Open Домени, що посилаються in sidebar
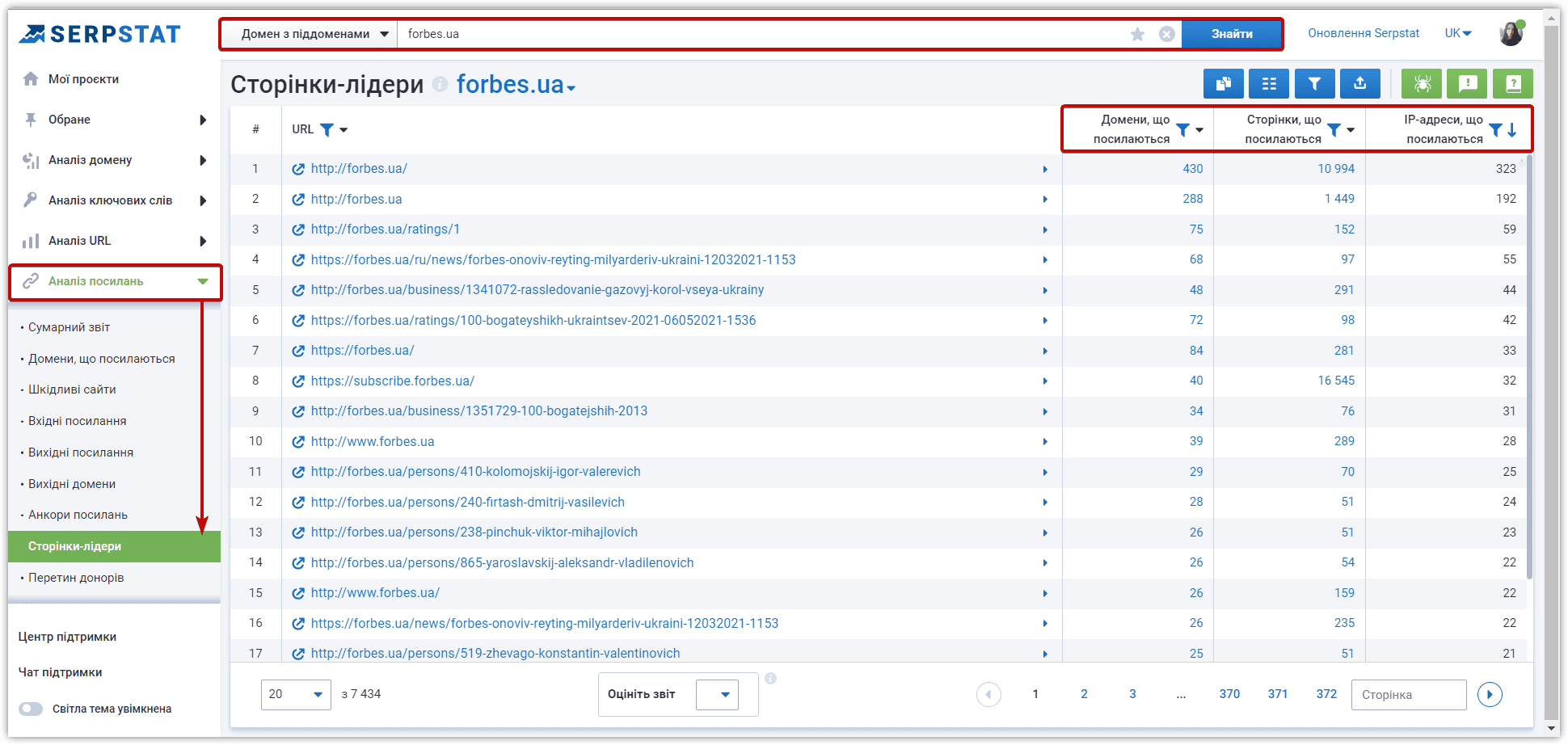The height and width of the screenshot is (745, 1568). tap(102, 359)
